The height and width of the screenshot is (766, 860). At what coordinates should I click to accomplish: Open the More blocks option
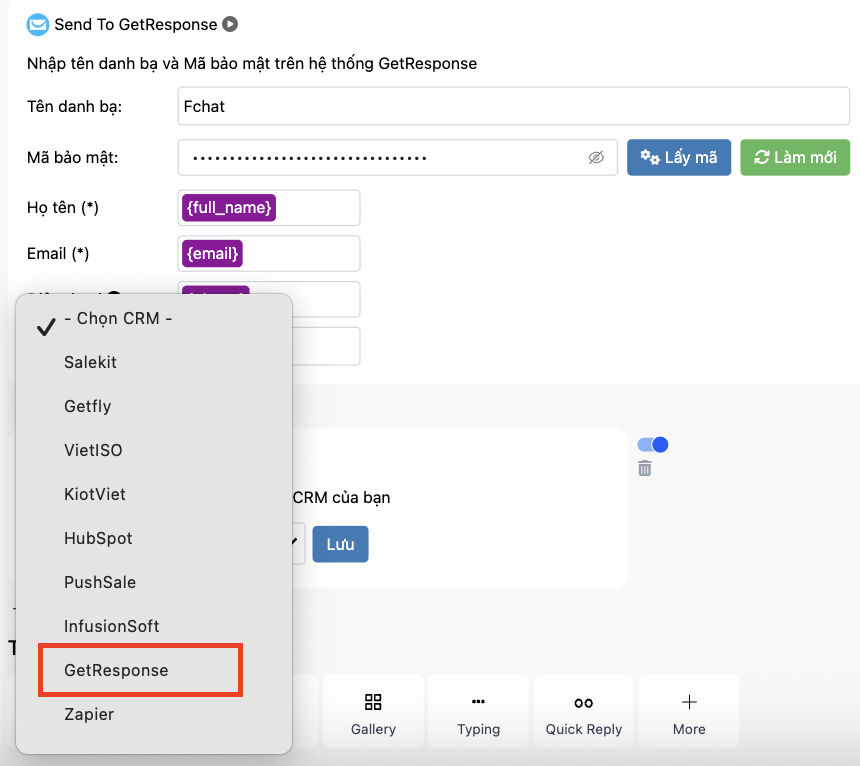pyautogui.click(x=689, y=712)
